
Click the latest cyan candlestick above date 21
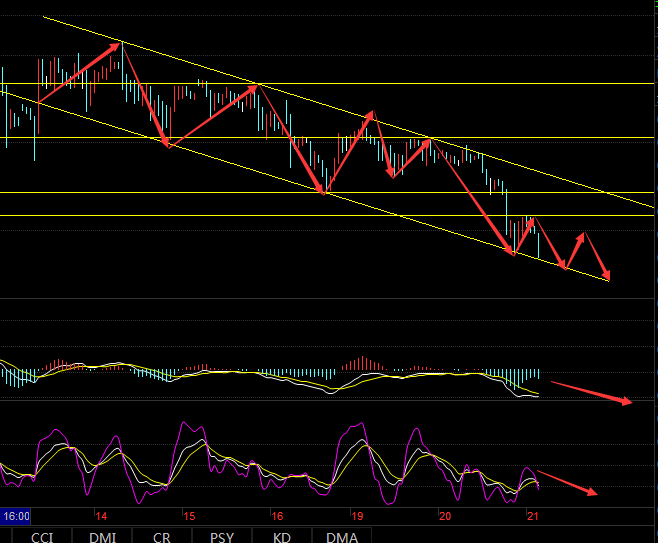pyautogui.click(x=538, y=244)
